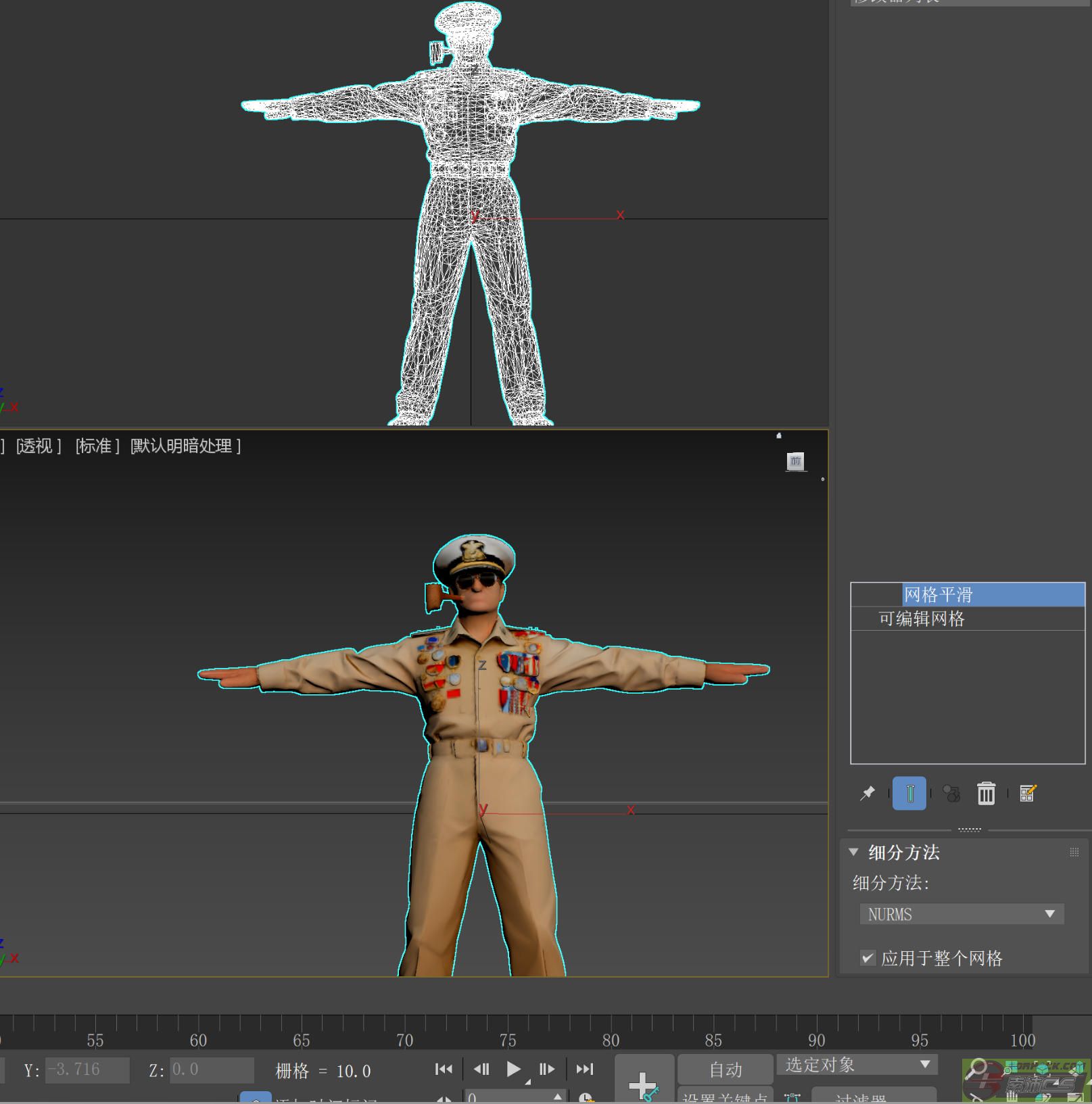
Task: Open 默认明暗处理 shading menu
Action: (x=185, y=446)
